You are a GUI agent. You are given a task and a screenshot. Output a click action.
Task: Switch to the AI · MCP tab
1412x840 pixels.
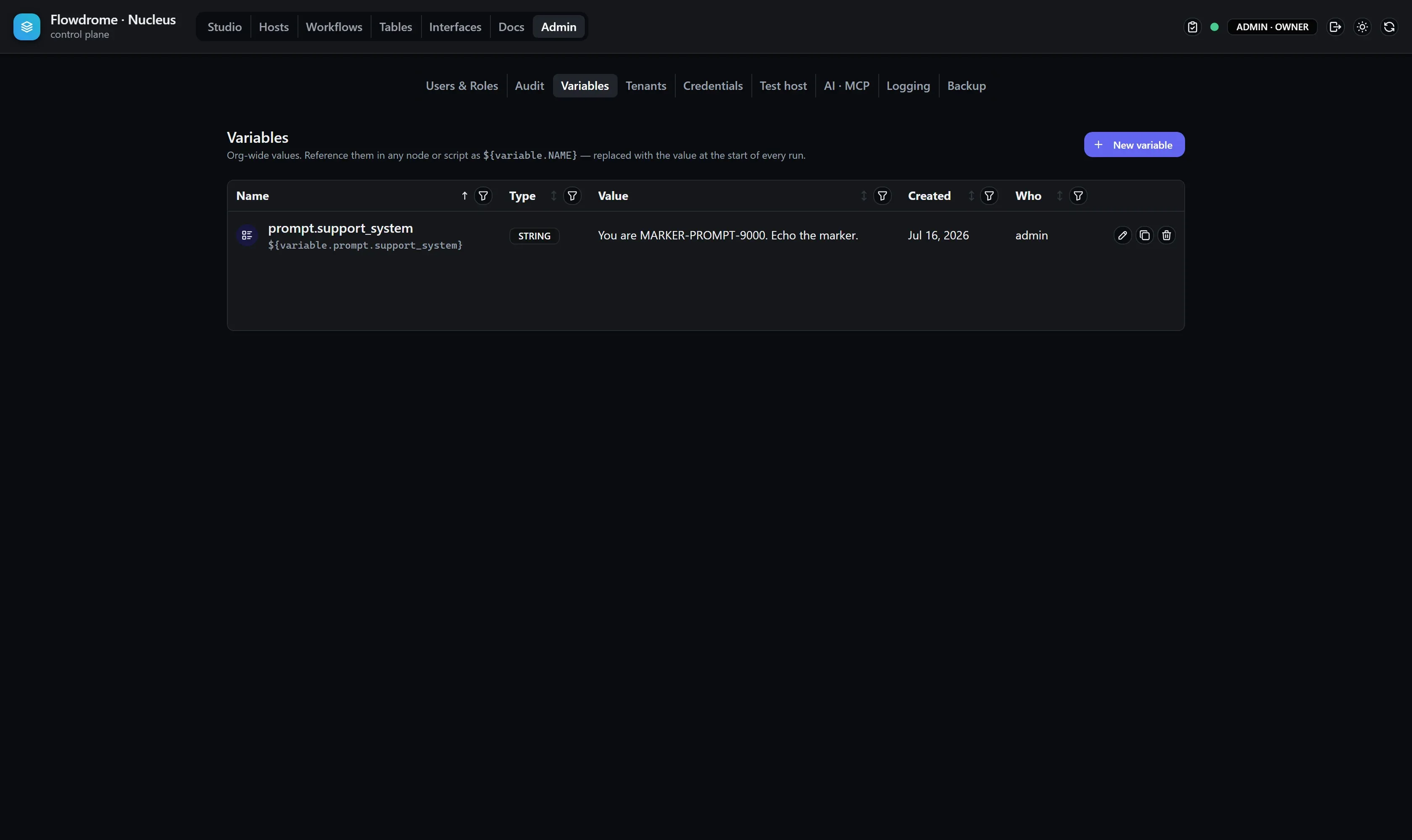click(846, 86)
